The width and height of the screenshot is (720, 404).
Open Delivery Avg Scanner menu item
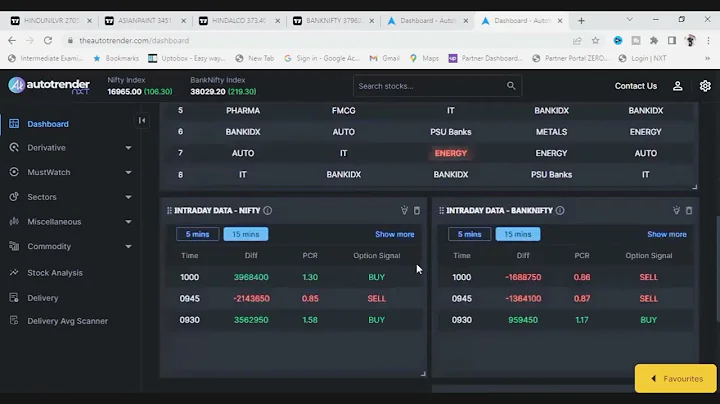[x=68, y=321]
